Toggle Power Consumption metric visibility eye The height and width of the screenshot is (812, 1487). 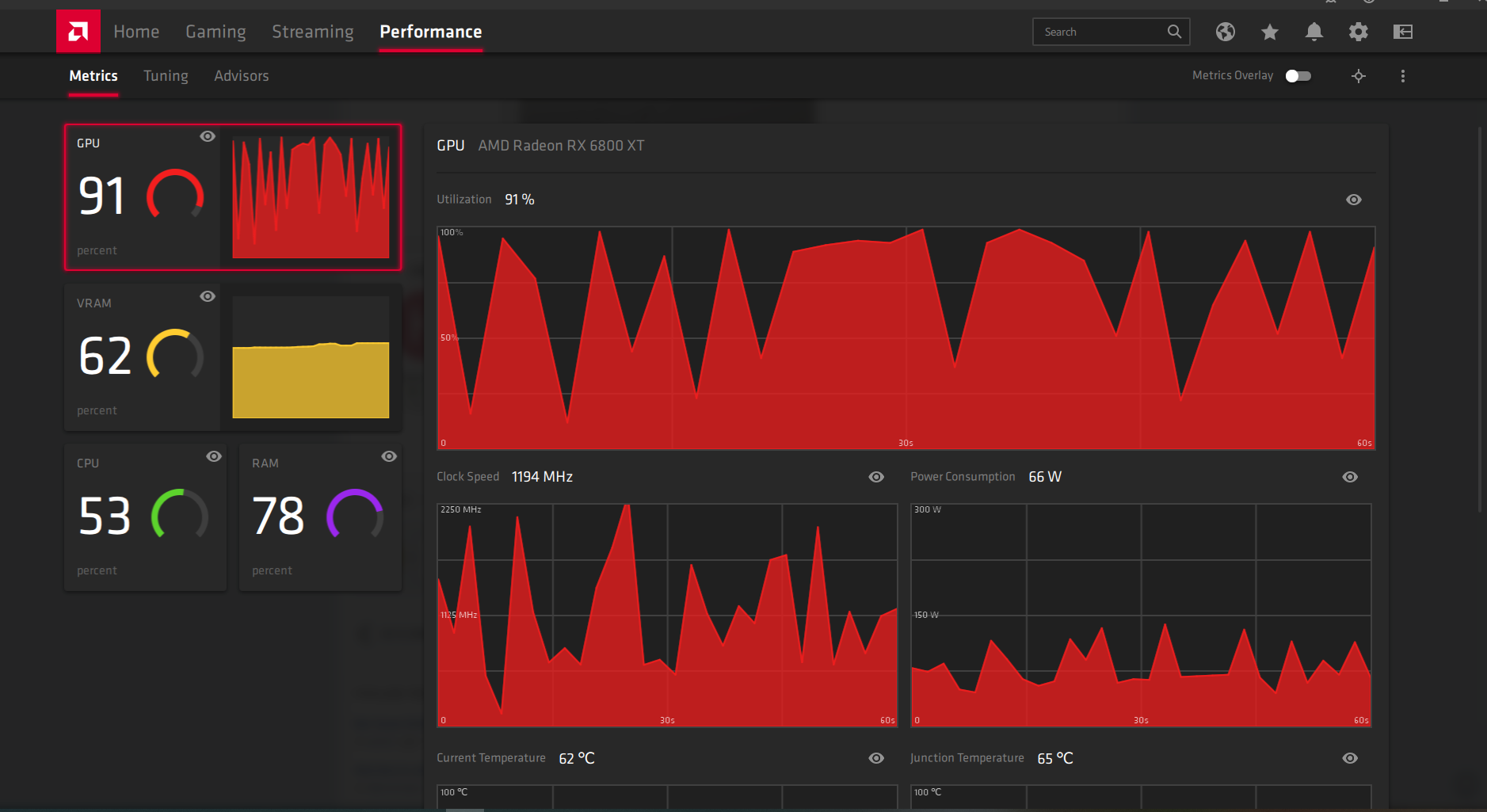[x=1351, y=477]
